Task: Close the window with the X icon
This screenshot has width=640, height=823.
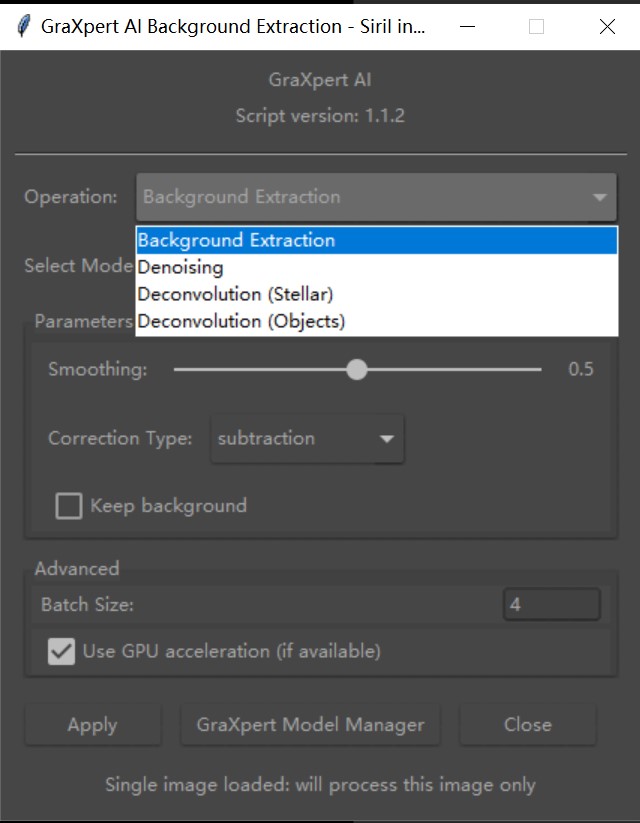Action: 607,26
